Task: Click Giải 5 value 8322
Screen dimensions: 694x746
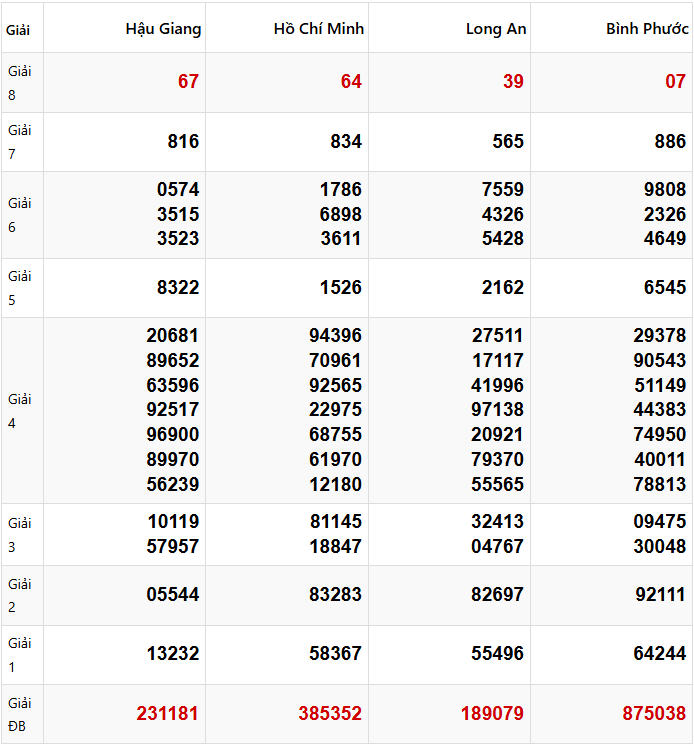Action: pyautogui.click(x=178, y=287)
